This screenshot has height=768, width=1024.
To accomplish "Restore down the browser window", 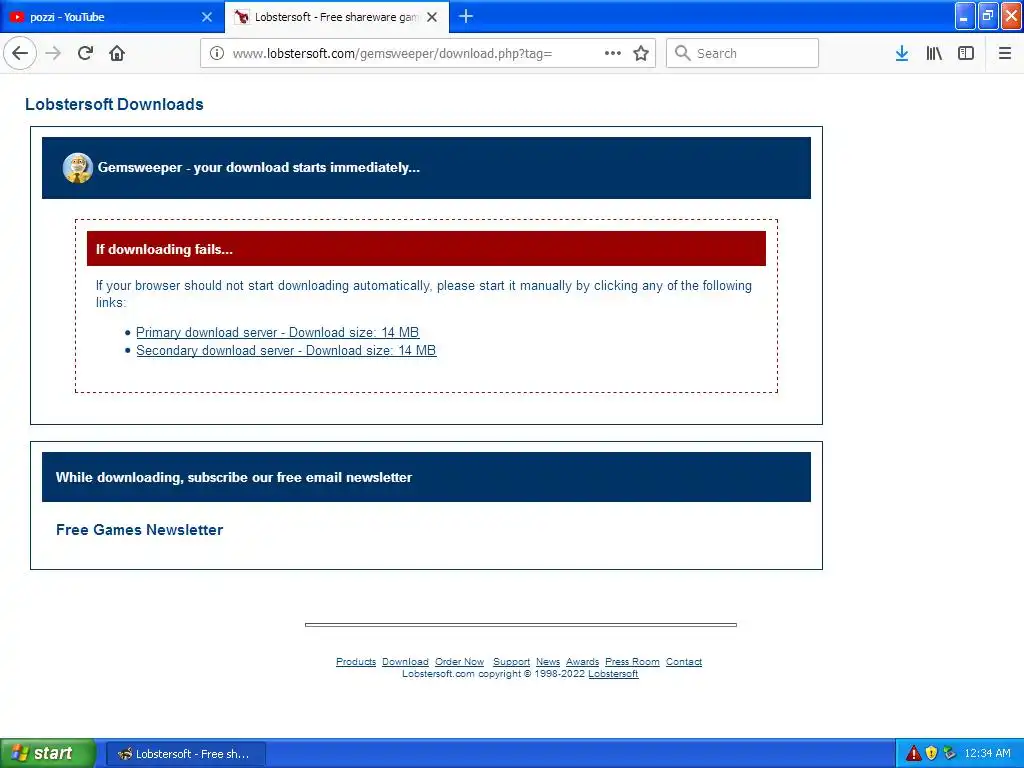I will click(988, 16).
